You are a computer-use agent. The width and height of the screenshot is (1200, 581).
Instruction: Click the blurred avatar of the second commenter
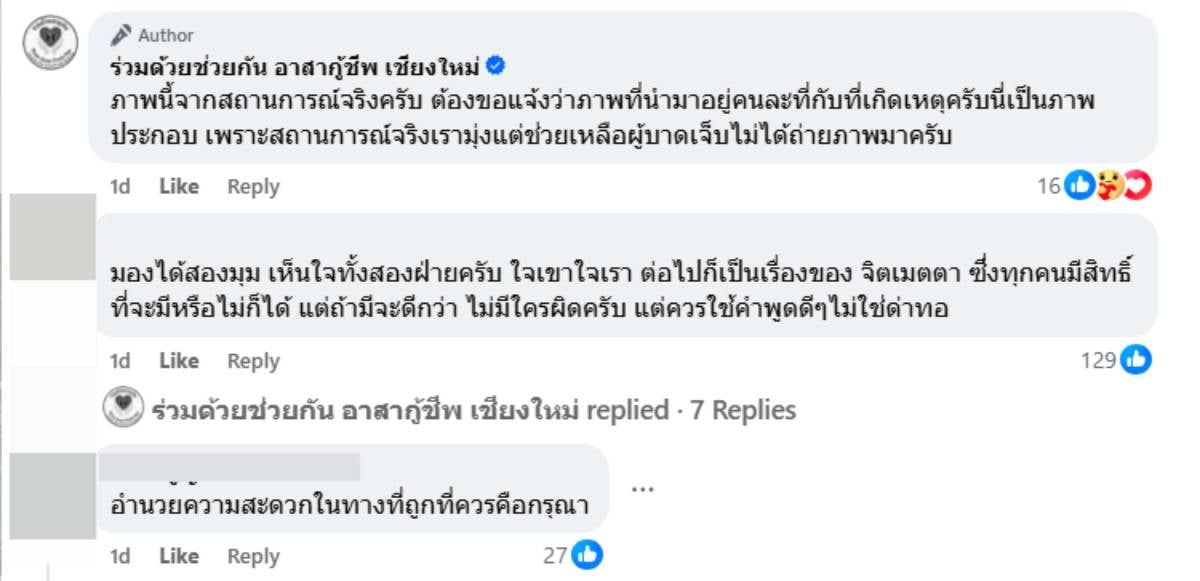(52, 237)
